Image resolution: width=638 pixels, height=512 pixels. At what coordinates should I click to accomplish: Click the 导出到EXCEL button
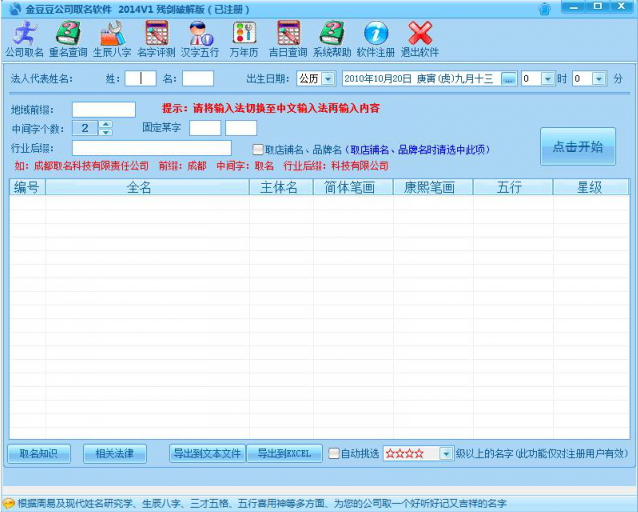[x=284, y=454]
